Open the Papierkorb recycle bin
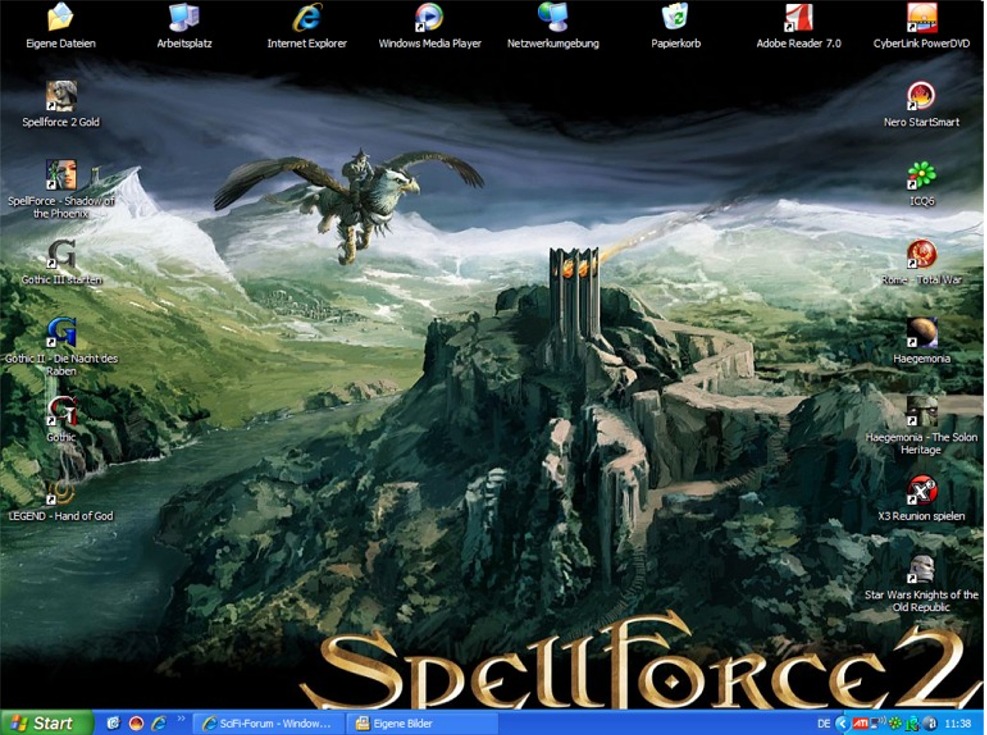Image resolution: width=987 pixels, height=735 pixels. click(x=675, y=17)
